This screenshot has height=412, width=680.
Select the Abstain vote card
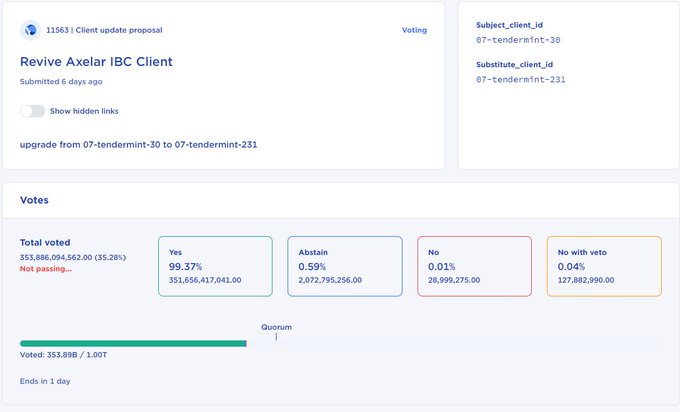tap(345, 266)
